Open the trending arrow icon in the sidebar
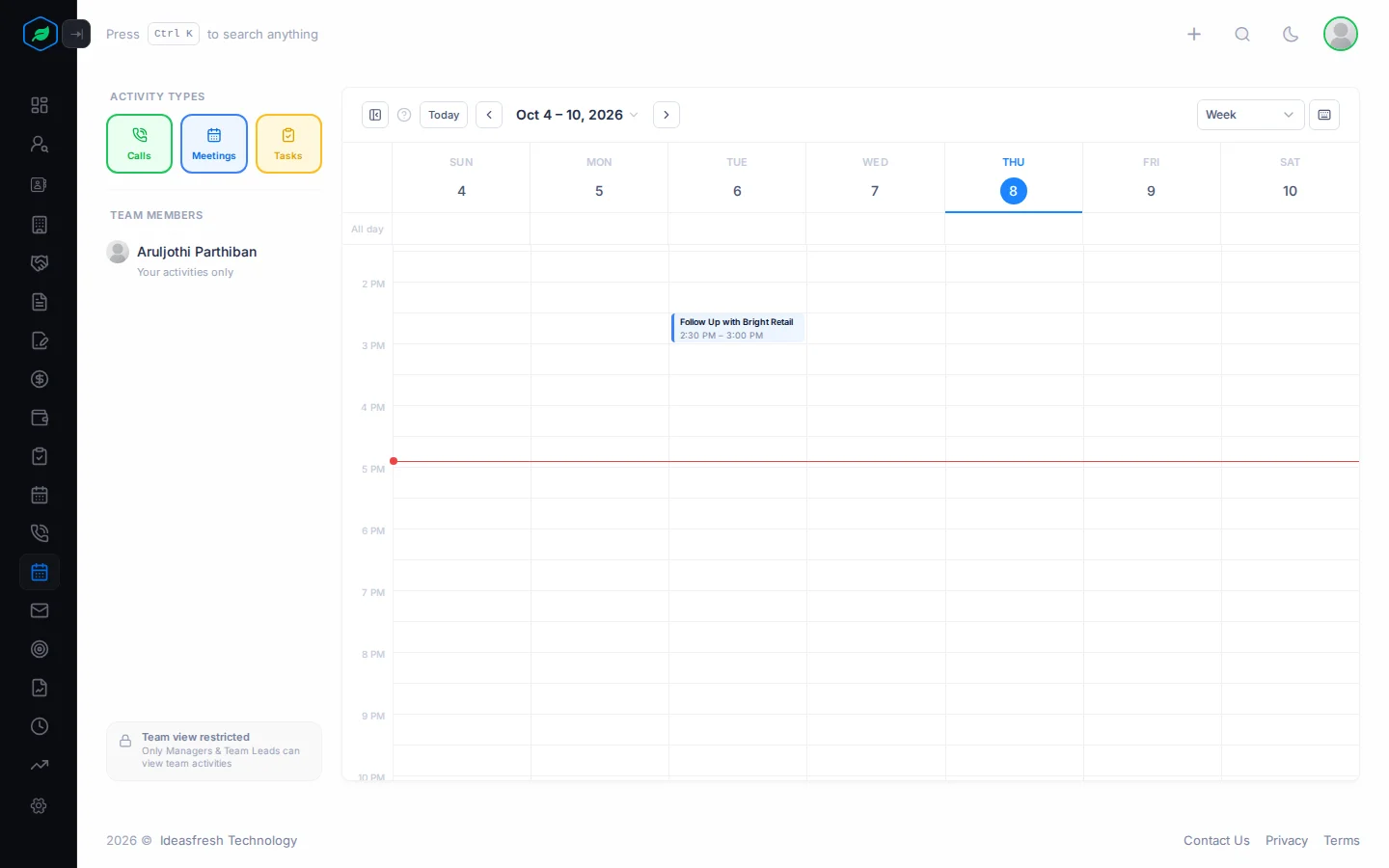 point(40,765)
